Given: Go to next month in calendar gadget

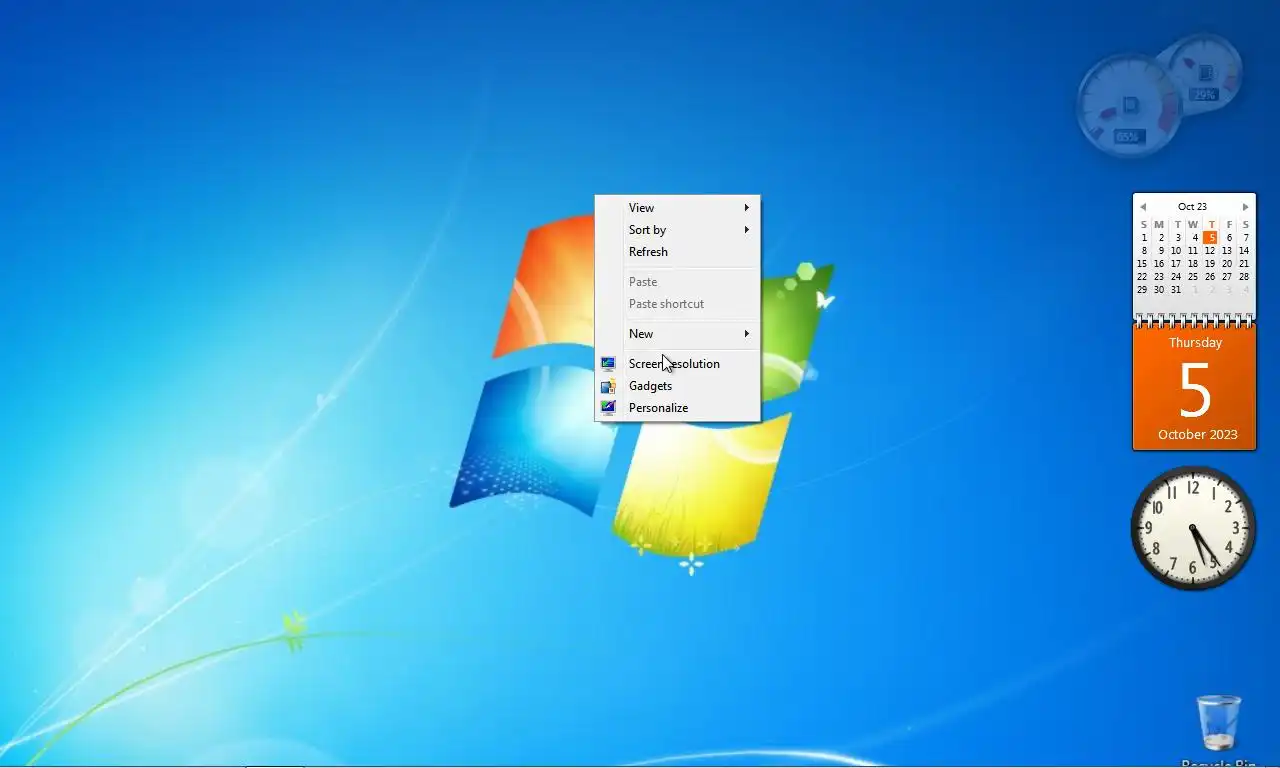Looking at the screenshot, I should click(x=1245, y=207).
